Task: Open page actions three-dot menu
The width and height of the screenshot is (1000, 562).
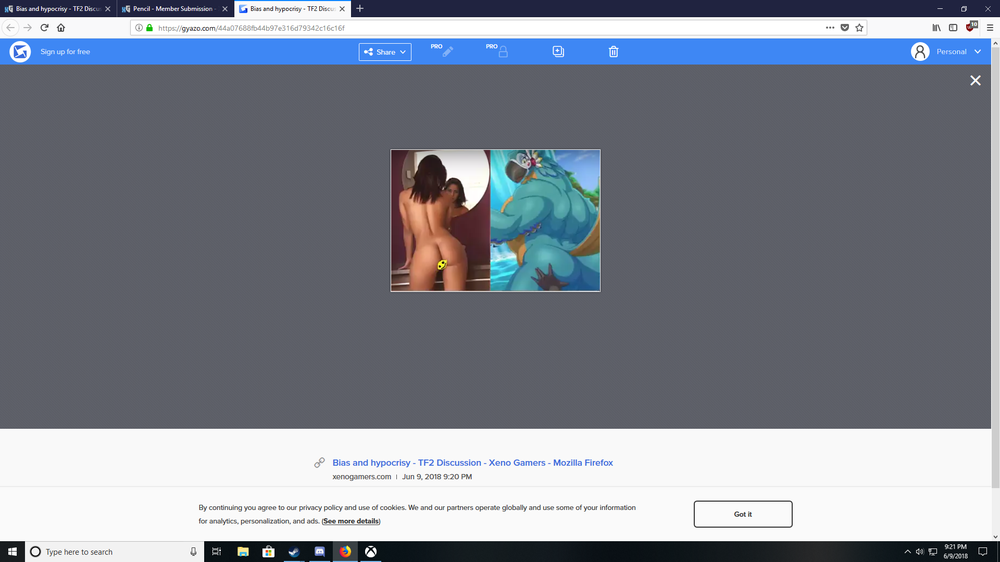Action: point(830,27)
